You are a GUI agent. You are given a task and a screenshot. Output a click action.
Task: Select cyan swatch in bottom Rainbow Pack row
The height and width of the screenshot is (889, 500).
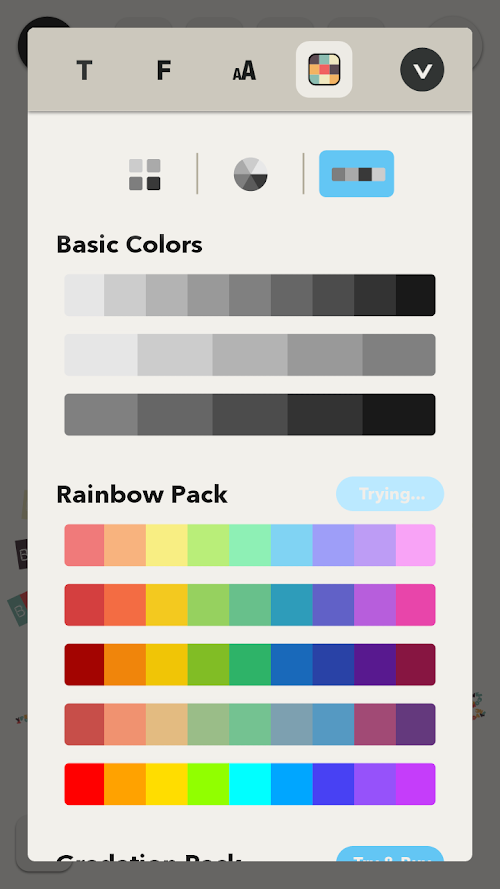tap(250, 784)
